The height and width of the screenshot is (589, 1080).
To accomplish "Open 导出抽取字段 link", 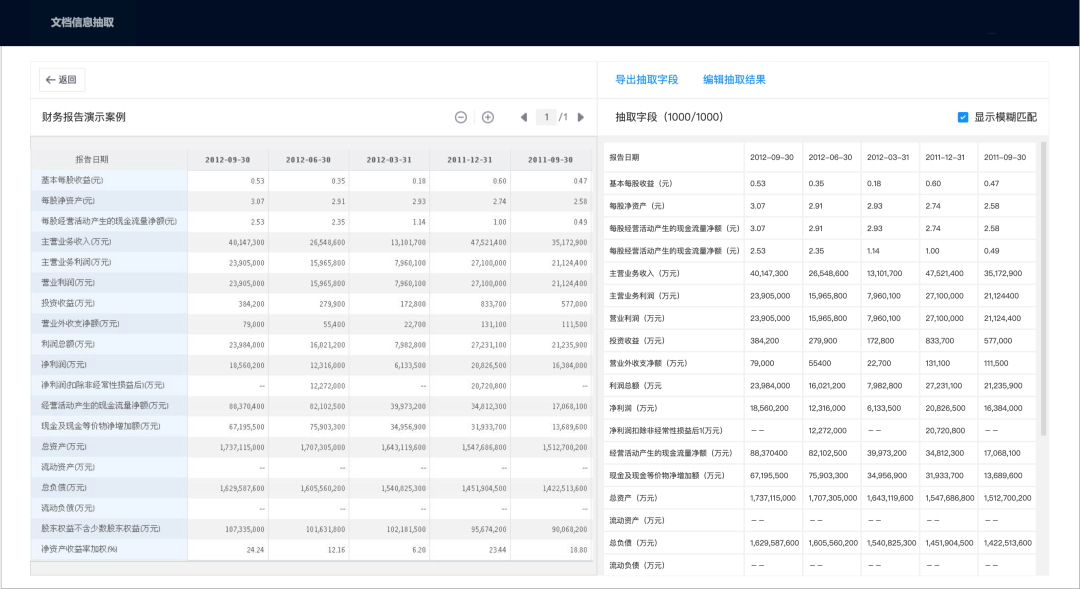I will click(x=647, y=79).
